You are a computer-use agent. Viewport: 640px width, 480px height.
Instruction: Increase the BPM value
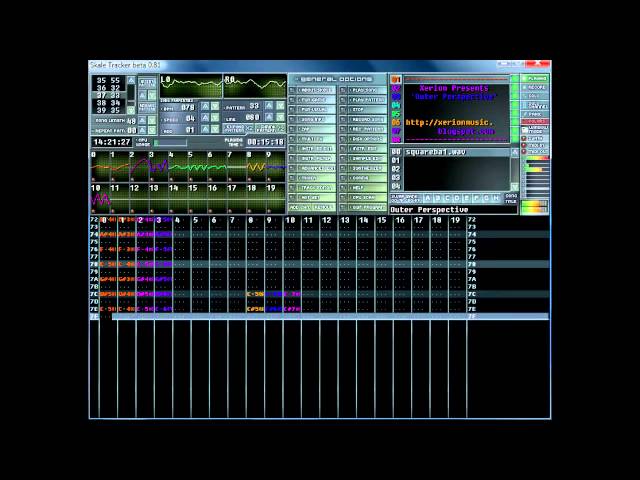pyautogui.click(x=205, y=107)
